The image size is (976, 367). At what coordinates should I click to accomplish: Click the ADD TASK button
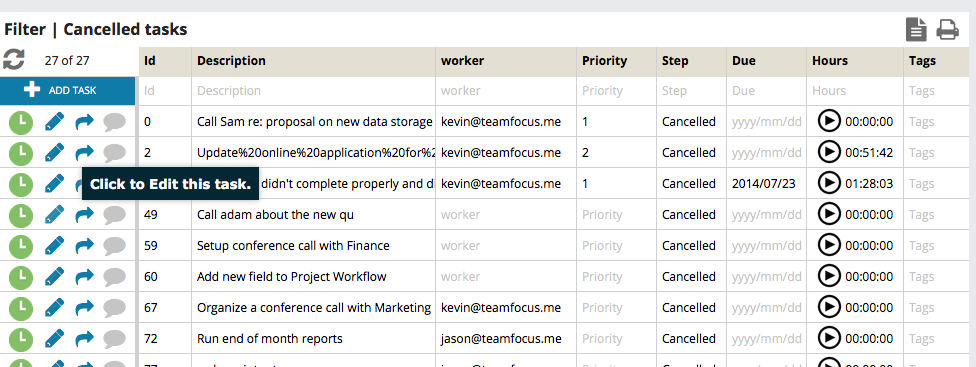(68, 91)
